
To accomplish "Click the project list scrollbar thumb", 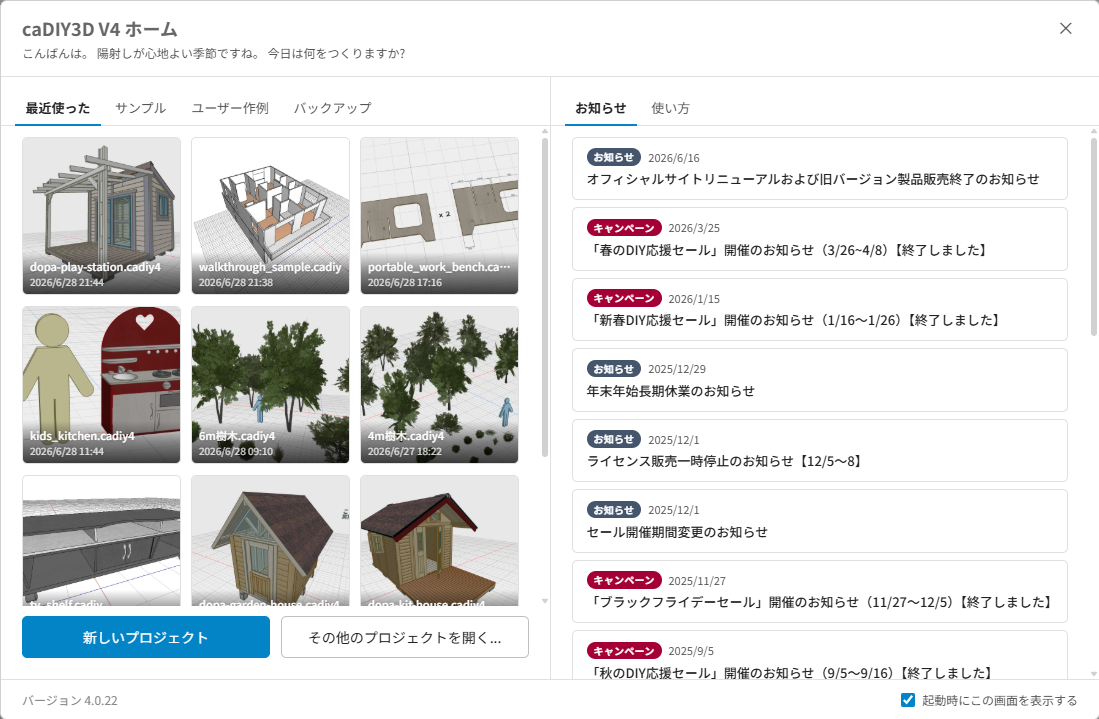I will point(545,297).
